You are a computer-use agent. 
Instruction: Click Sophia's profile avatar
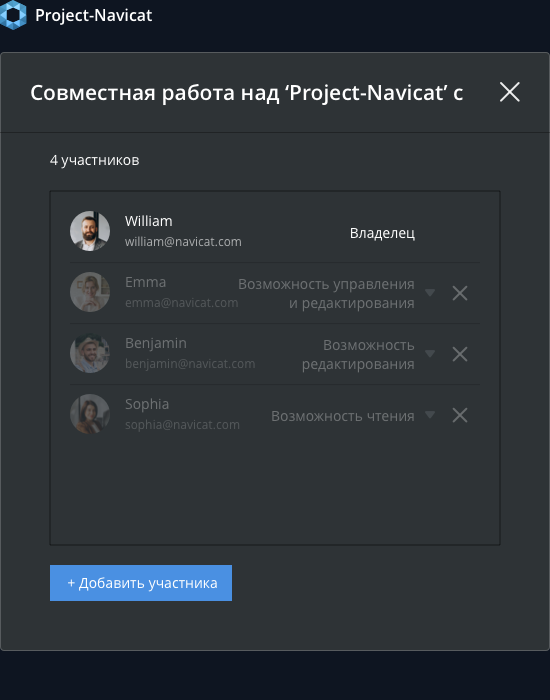(x=90, y=414)
